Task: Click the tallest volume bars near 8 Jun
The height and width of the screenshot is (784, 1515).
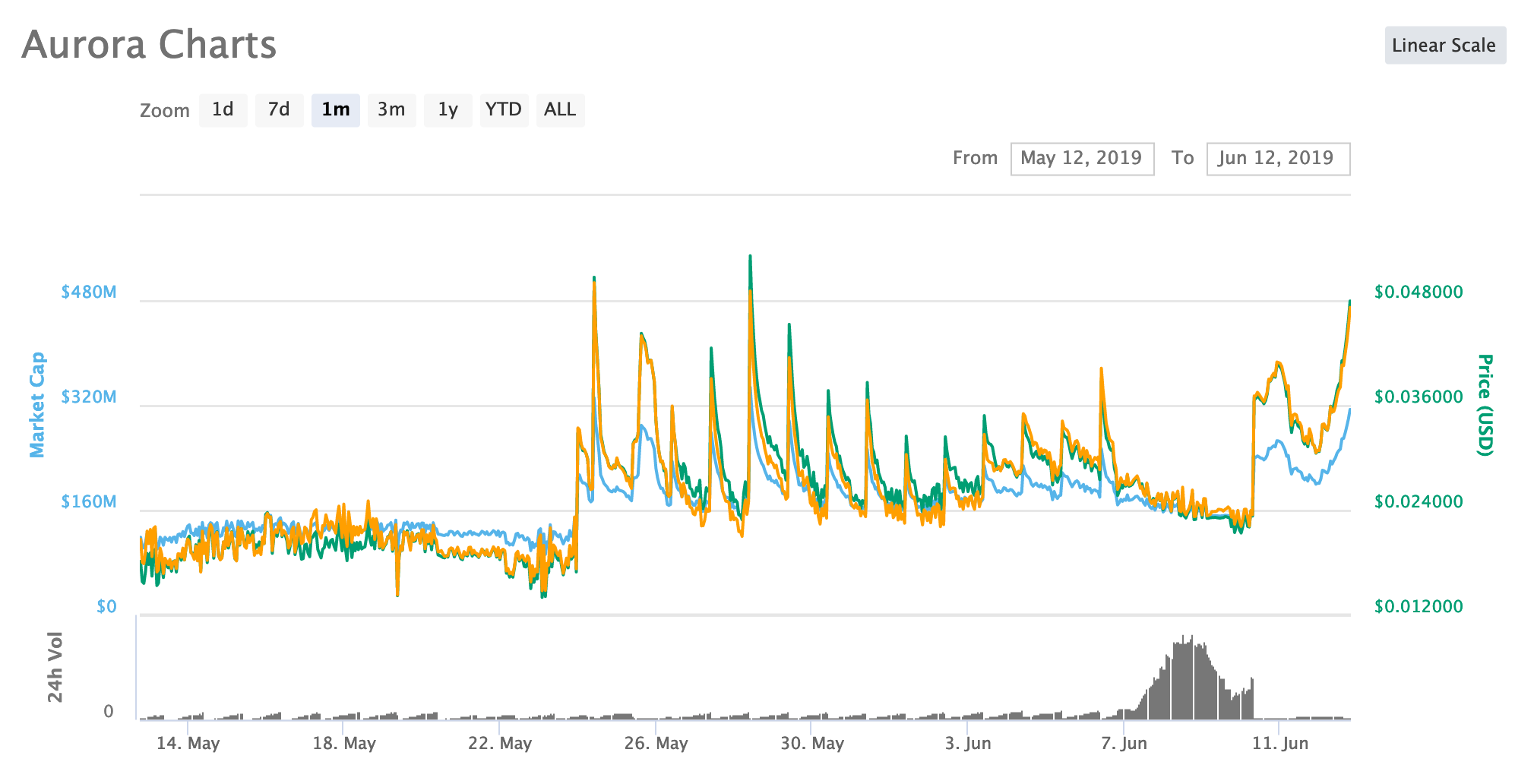Action: (1189, 678)
